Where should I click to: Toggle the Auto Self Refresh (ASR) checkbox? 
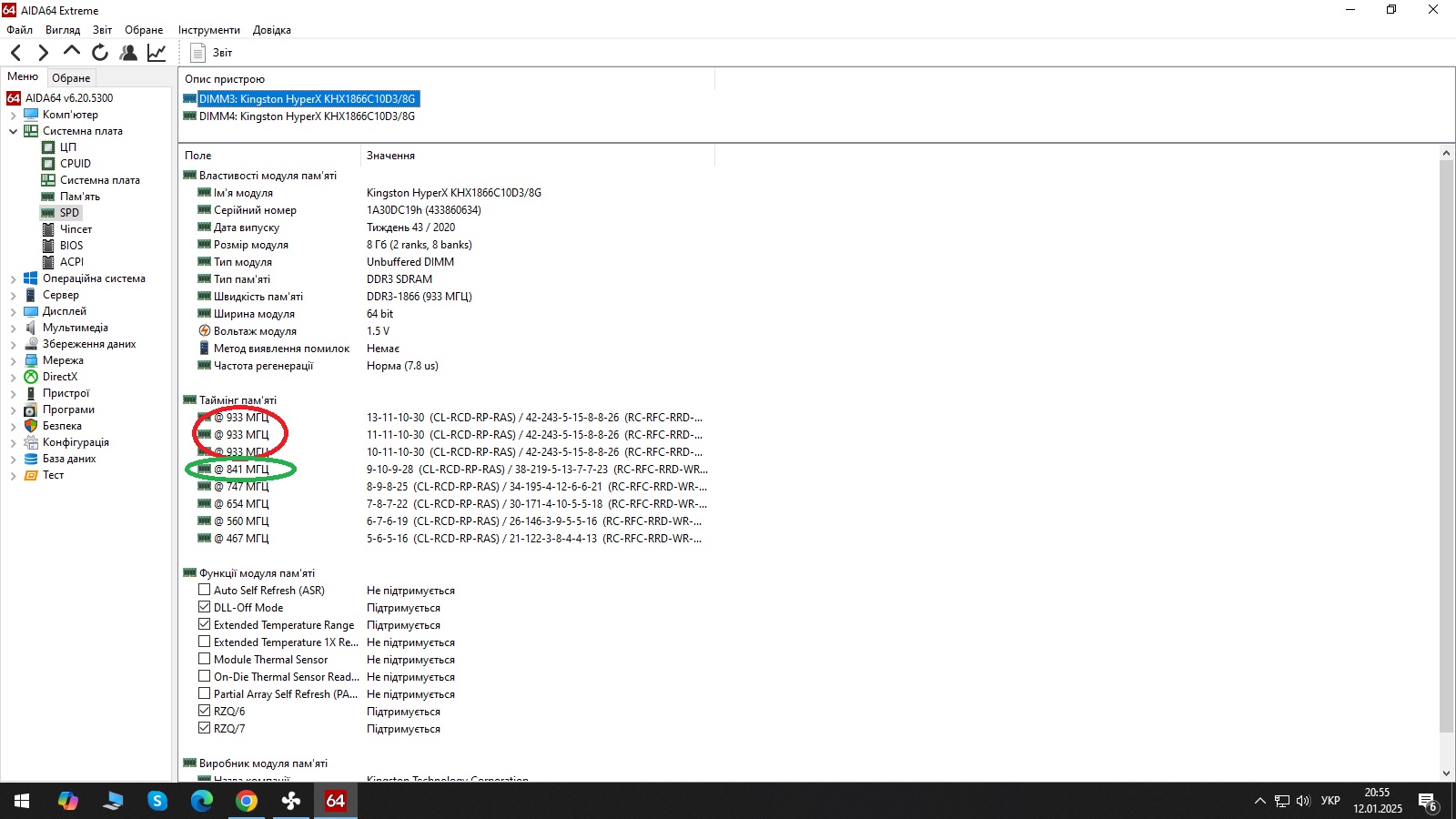[x=205, y=591]
